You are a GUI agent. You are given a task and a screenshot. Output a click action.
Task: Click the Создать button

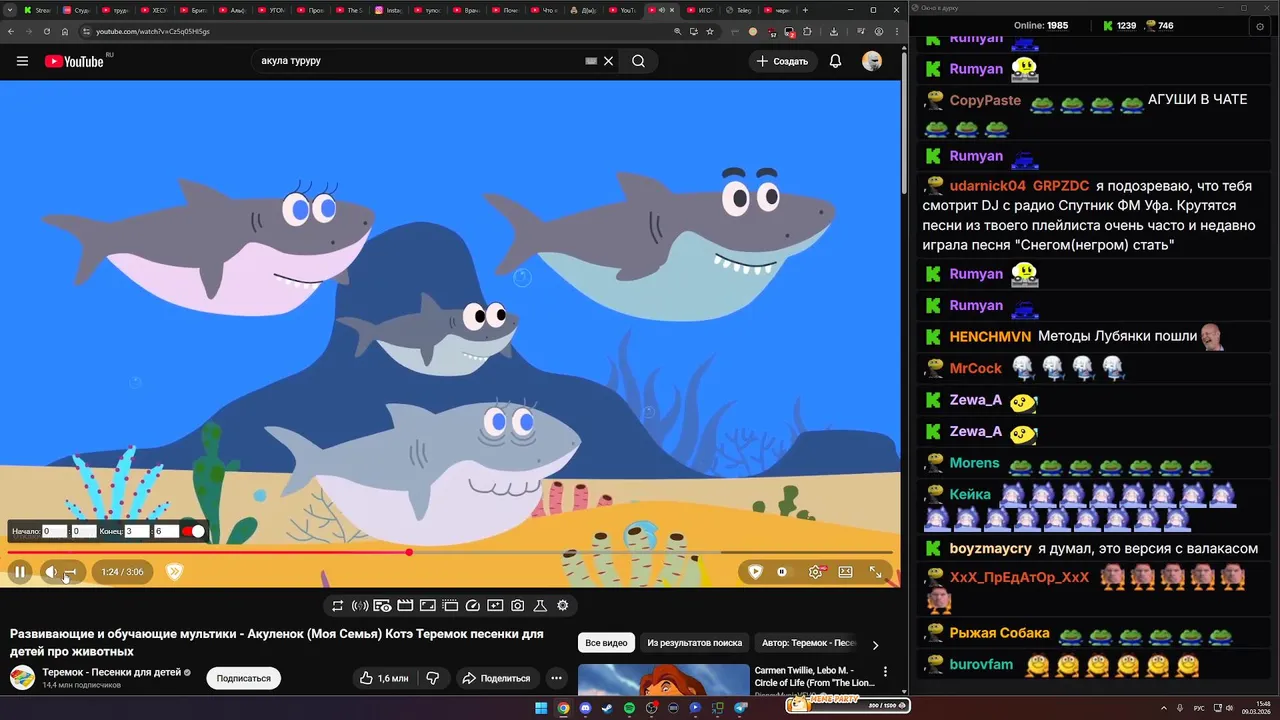click(782, 61)
